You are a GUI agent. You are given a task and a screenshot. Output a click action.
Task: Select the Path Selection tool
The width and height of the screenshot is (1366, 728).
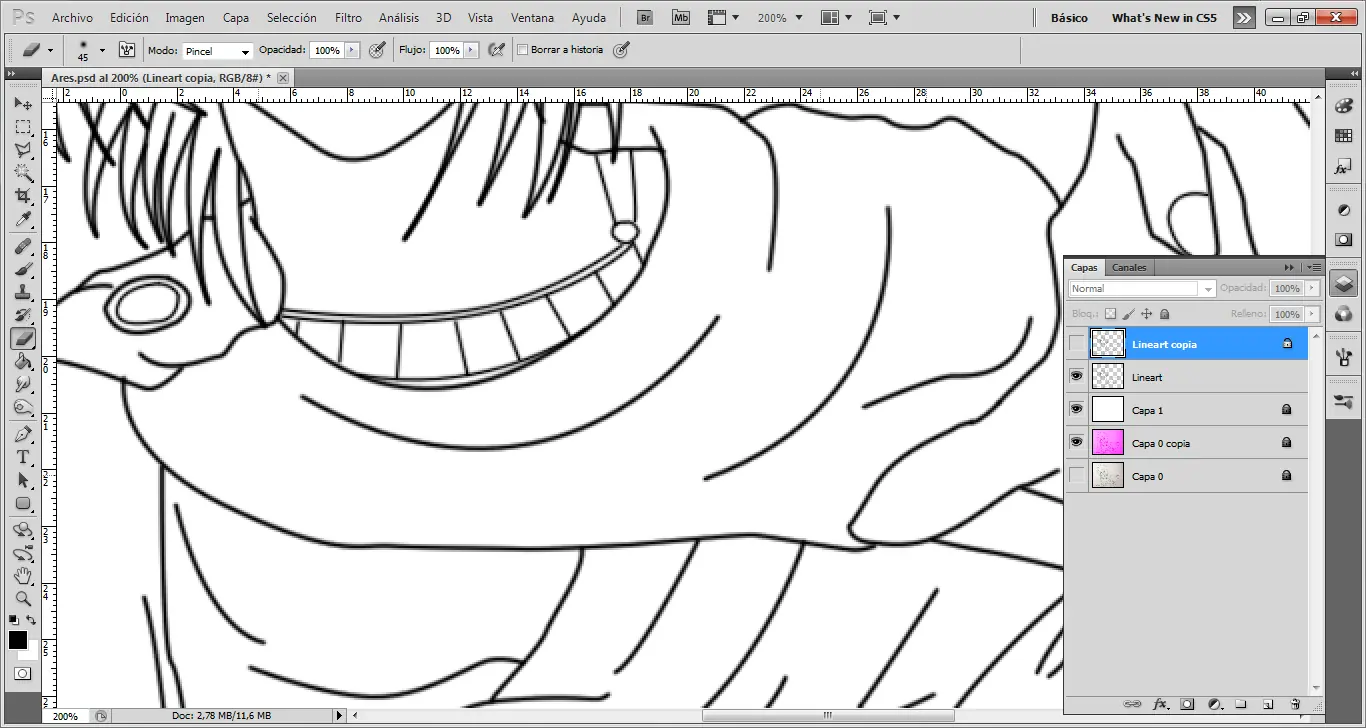[23, 480]
